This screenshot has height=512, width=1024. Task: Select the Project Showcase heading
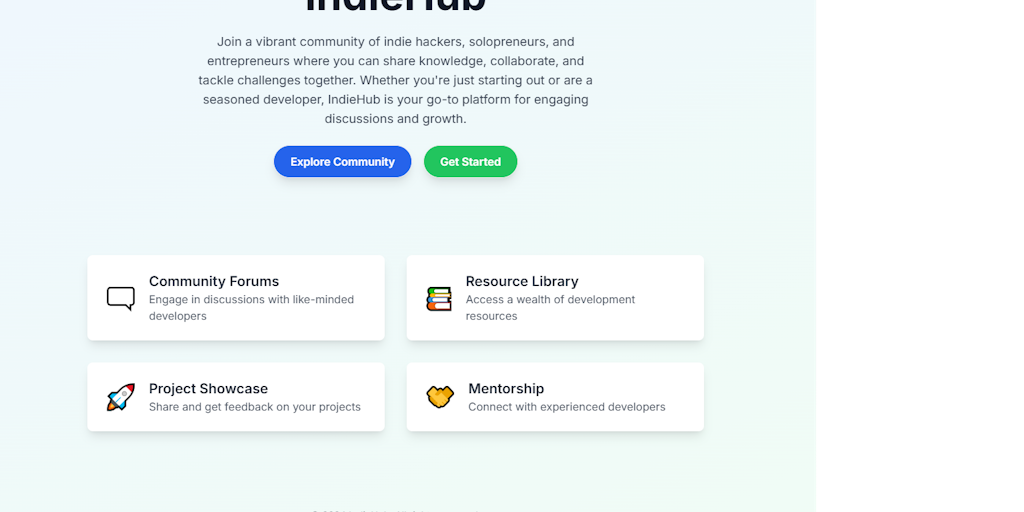point(208,389)
